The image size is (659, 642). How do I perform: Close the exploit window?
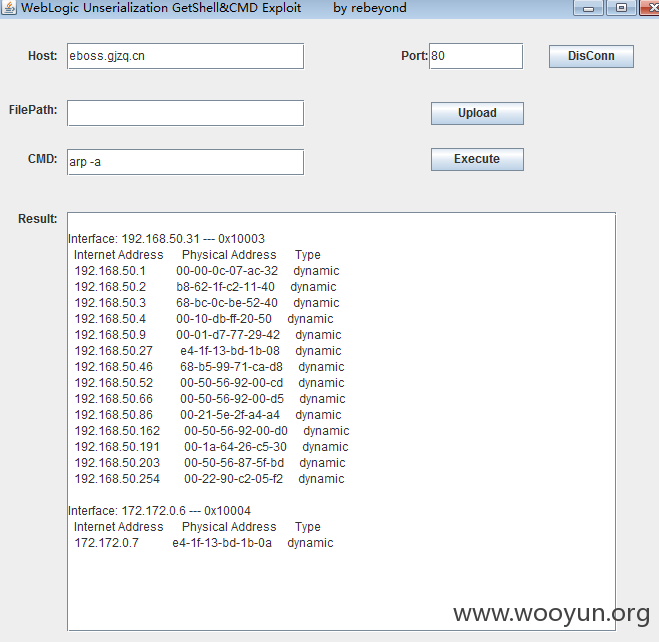649,8
